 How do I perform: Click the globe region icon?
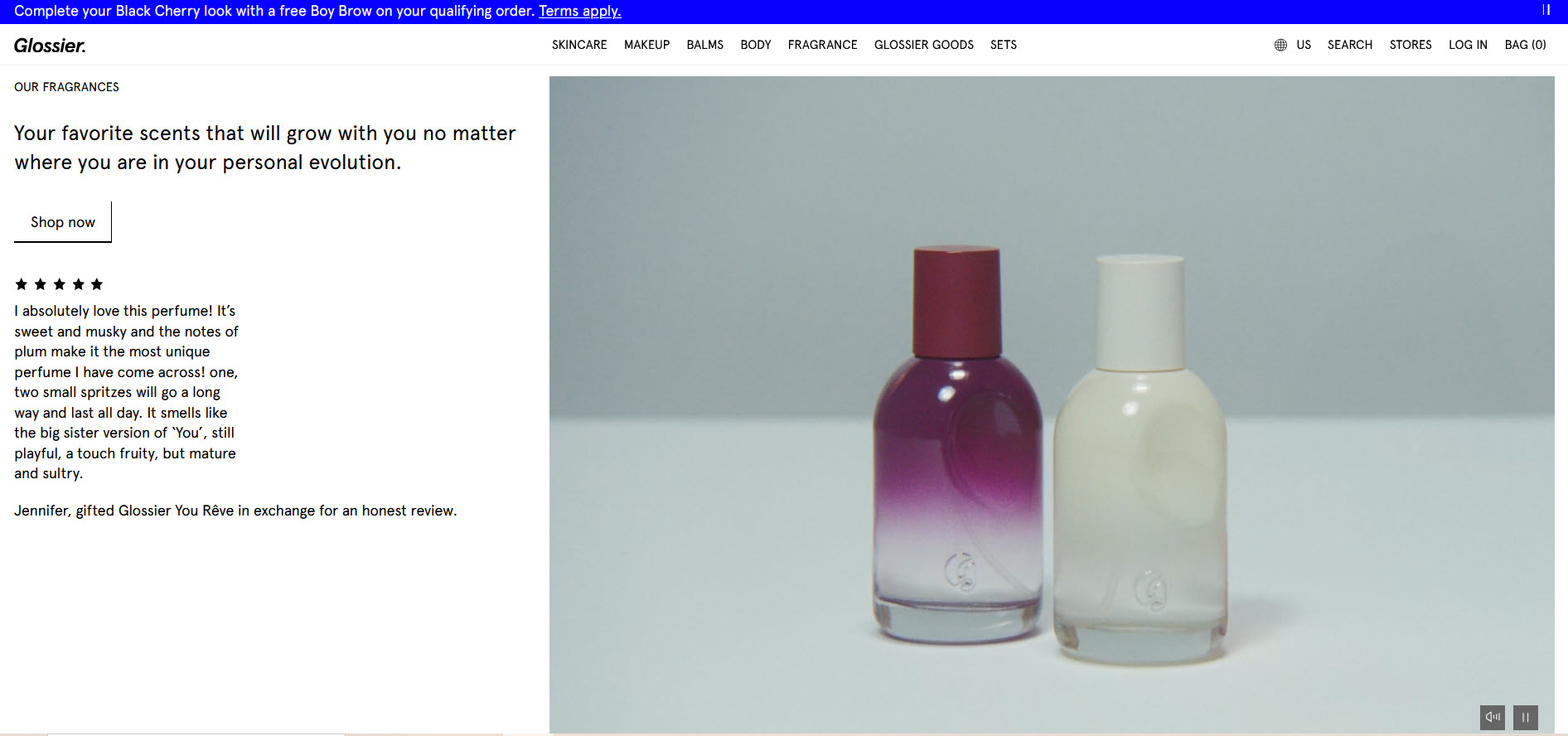click(x=1280, y=45)
